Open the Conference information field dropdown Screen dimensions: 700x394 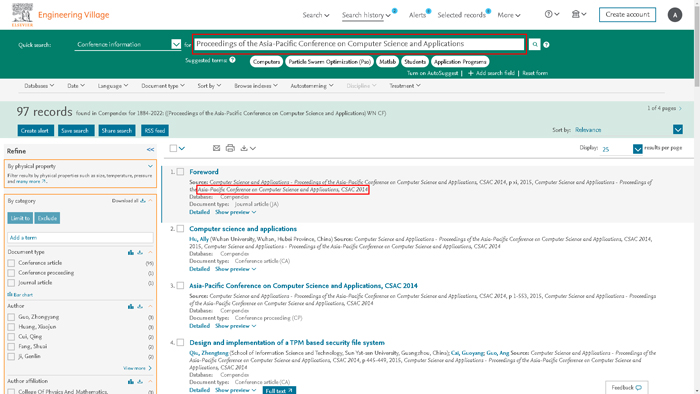pyautogui.click(x=176, y=44)
